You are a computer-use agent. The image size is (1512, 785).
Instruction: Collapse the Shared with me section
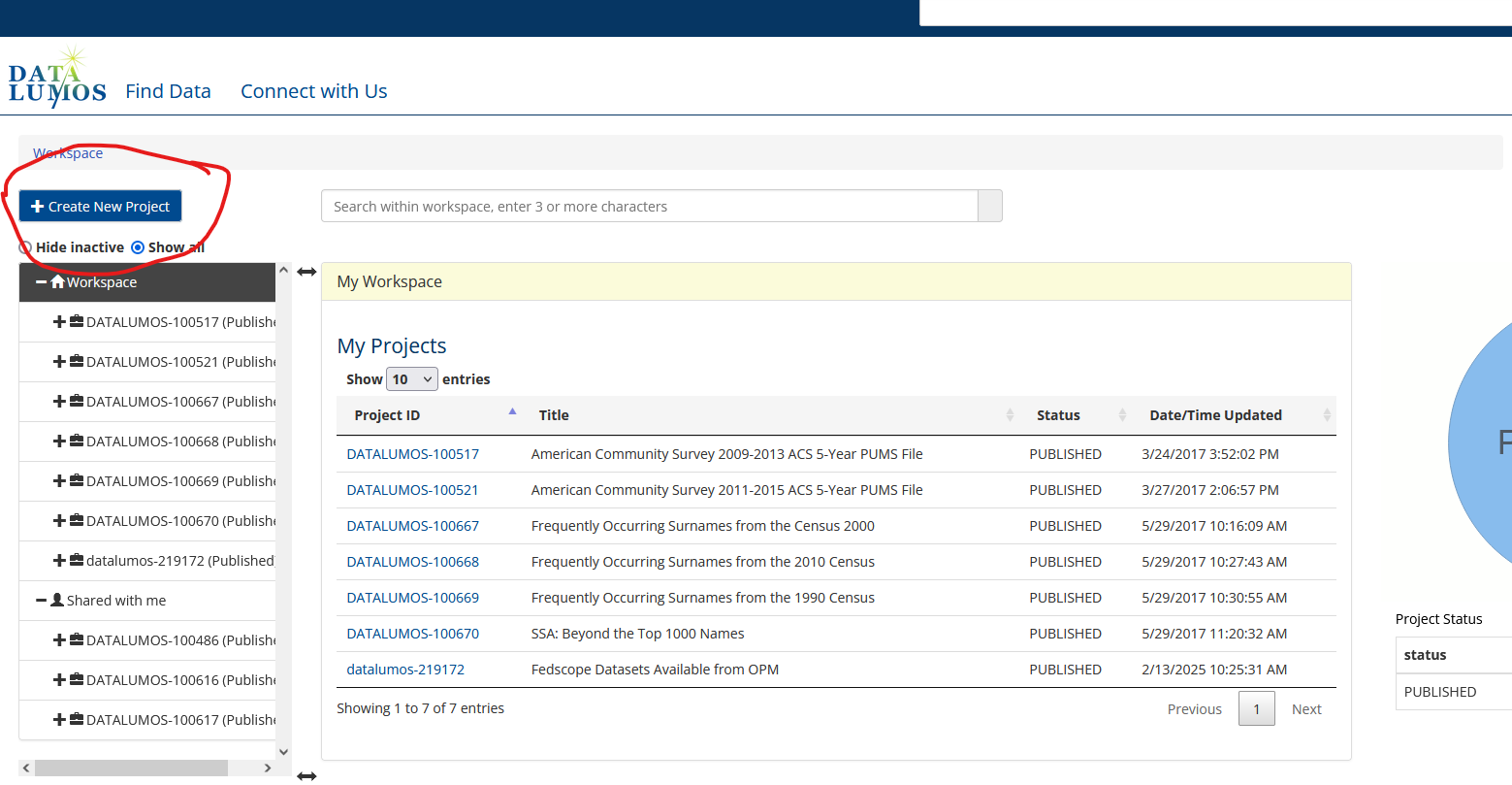click(x=42, y=601)
